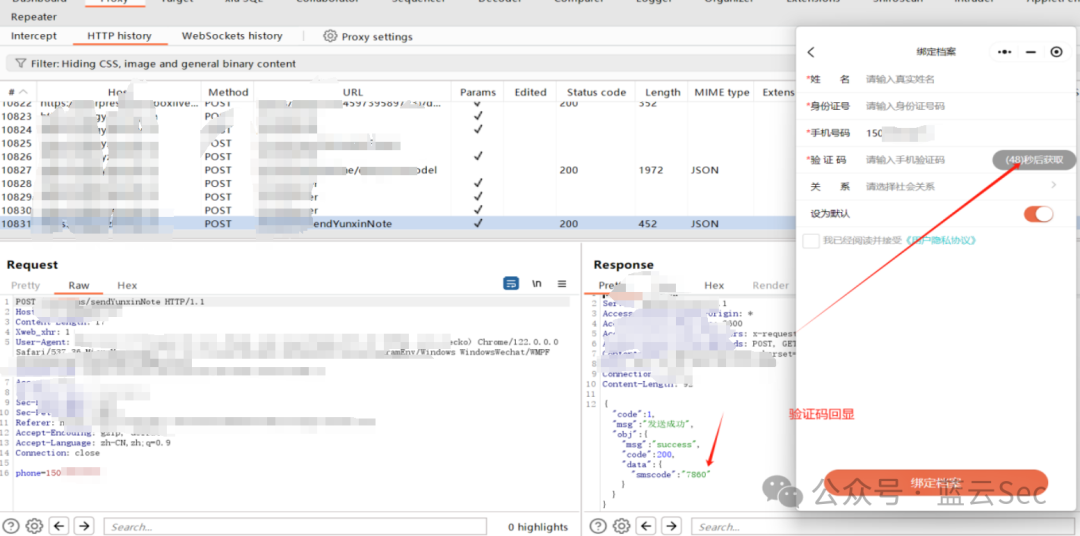The height and width of the screenshot is (536, 1080).
Task: Click back arrow under Request panel
Action: [x=60, y=526]
